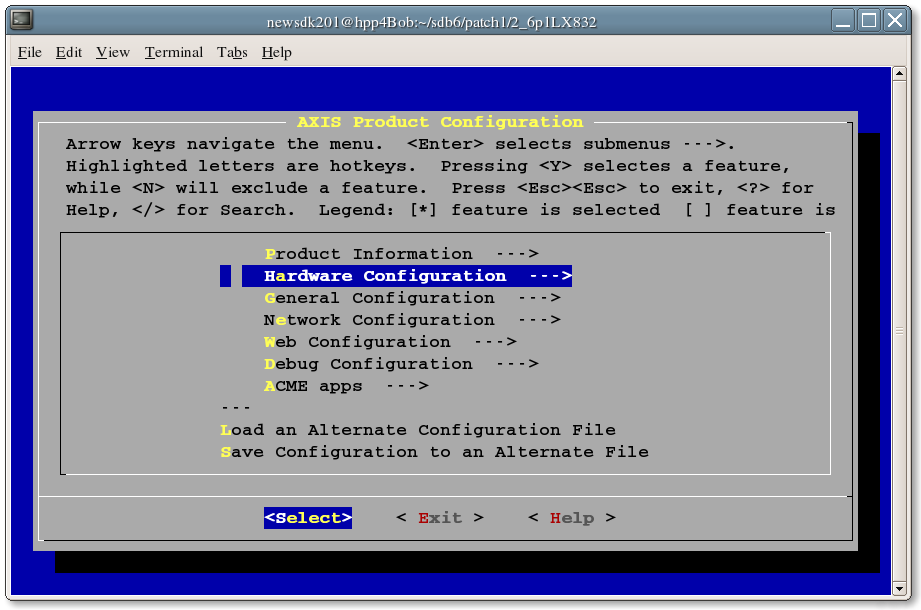Screen dimensions: 921x610
Task: Select Network Configuration submenu entry
Action: (412, 320)
